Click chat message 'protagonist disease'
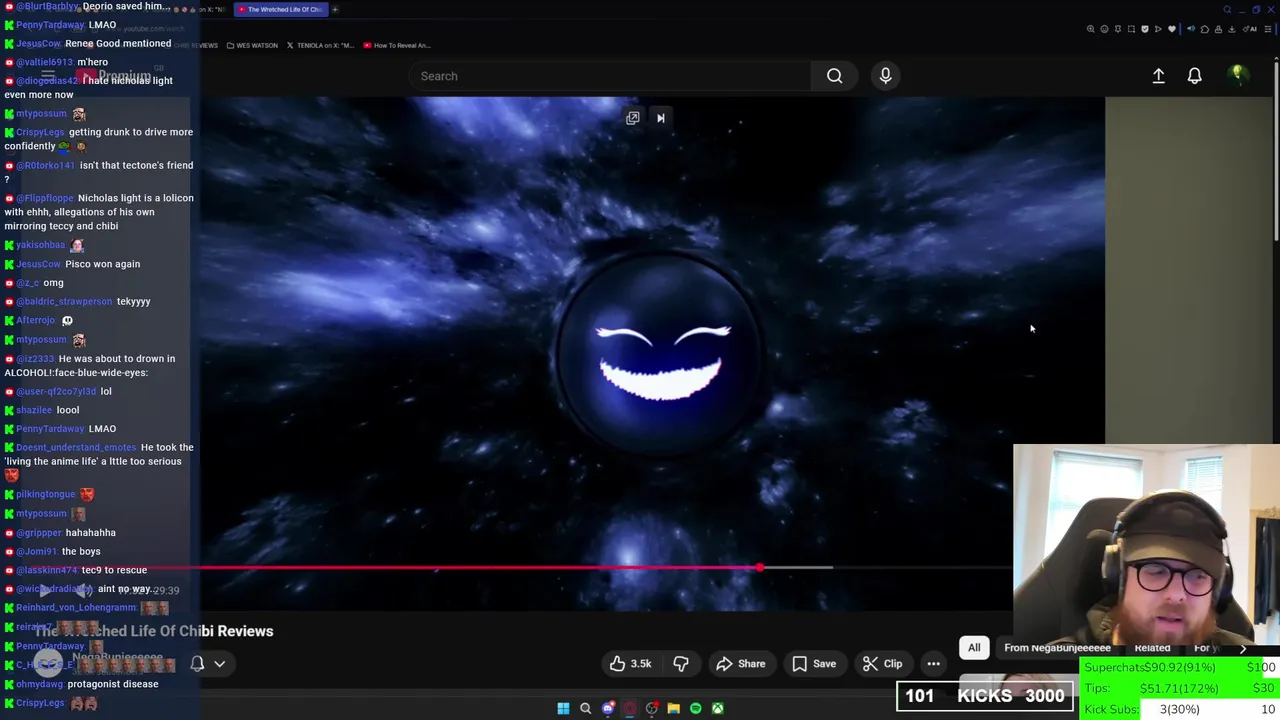 coord(112,684)
